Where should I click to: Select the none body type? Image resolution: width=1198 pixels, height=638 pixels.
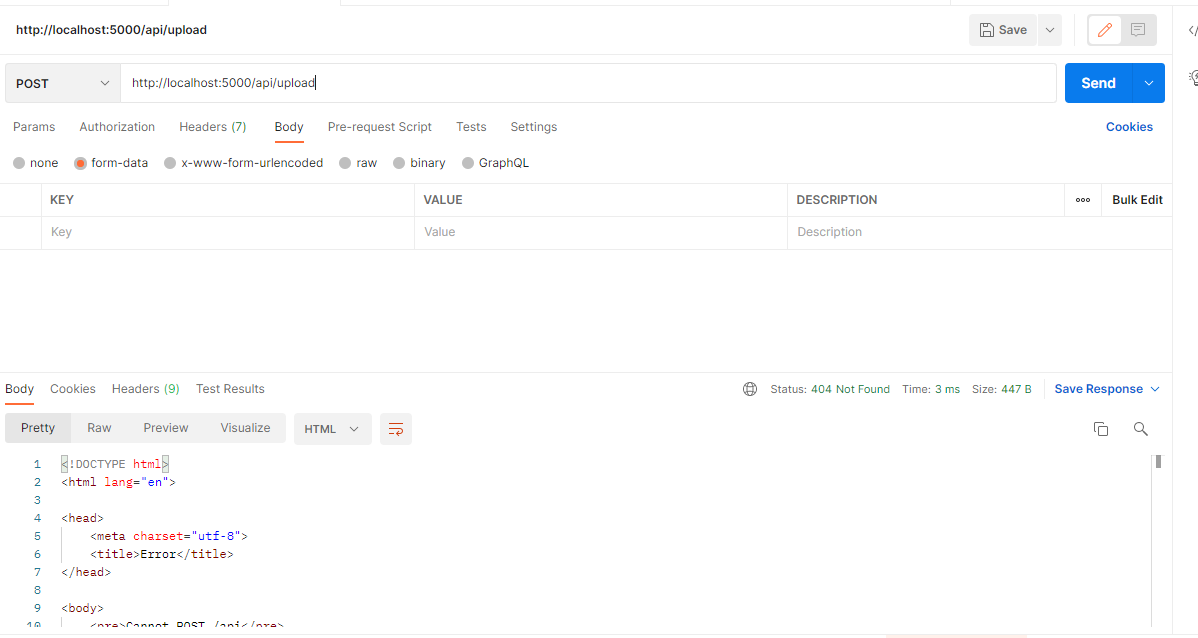tap(36, 163)
